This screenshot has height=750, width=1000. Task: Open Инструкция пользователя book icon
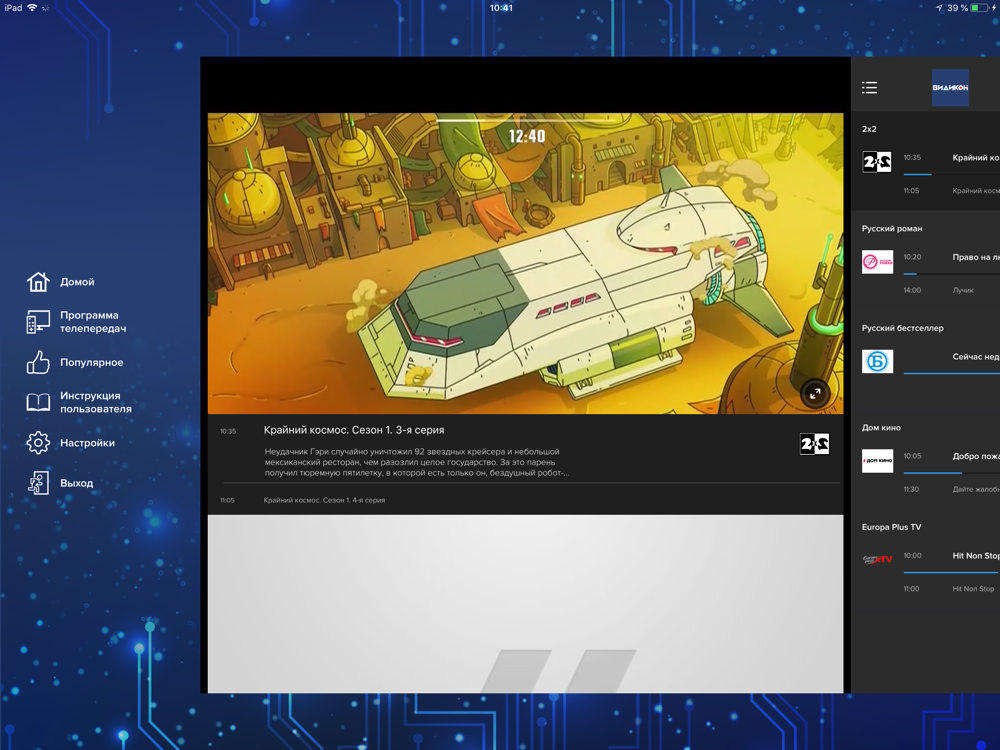tap(38, 402)
